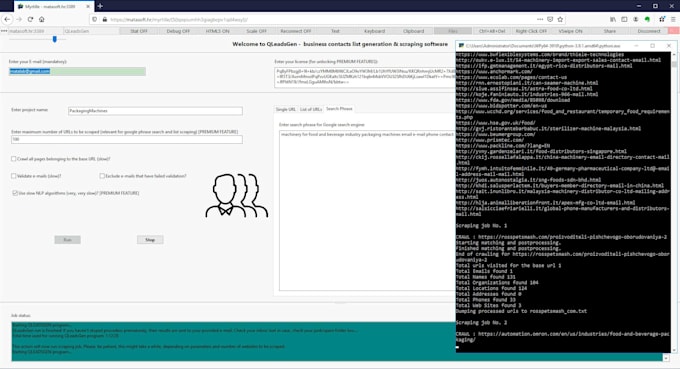The image size is (680, 369).
Task: Click the job status scrollbar down arrow
Action: tap(666, 358)
